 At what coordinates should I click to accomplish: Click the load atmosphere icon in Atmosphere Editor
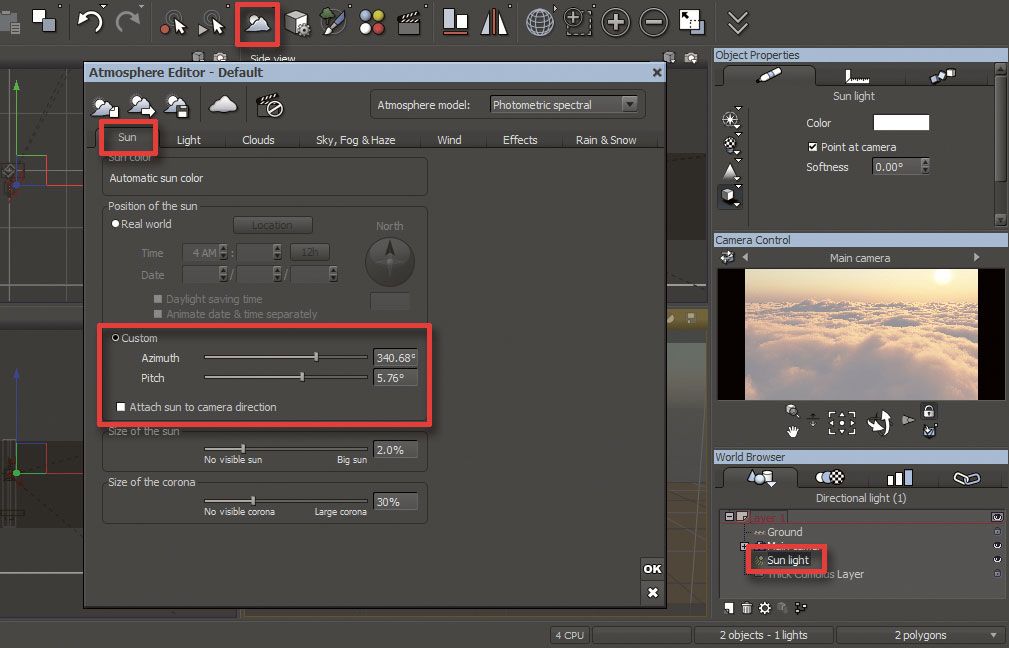141,105
